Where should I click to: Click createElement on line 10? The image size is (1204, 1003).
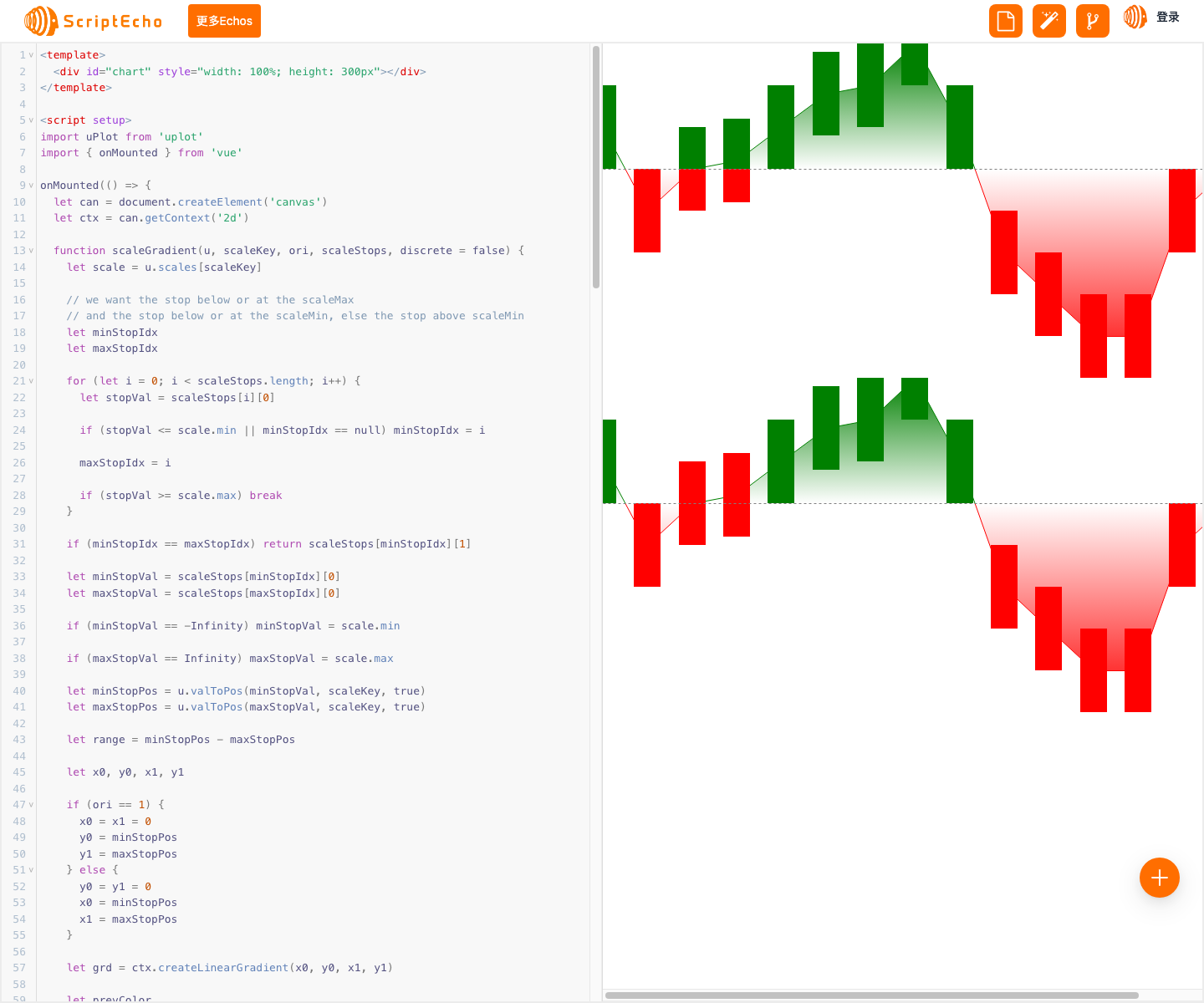[x=220, y=202]
